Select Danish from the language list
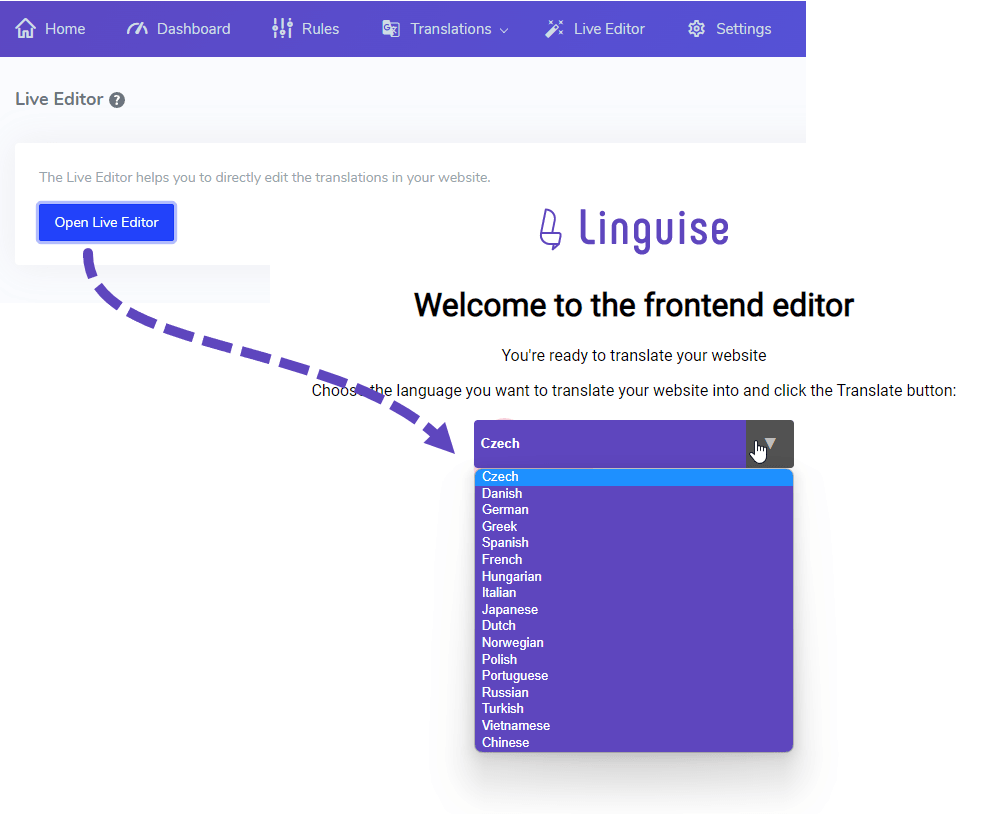This screenshot has height=814, width=1006. coord(634,493)
